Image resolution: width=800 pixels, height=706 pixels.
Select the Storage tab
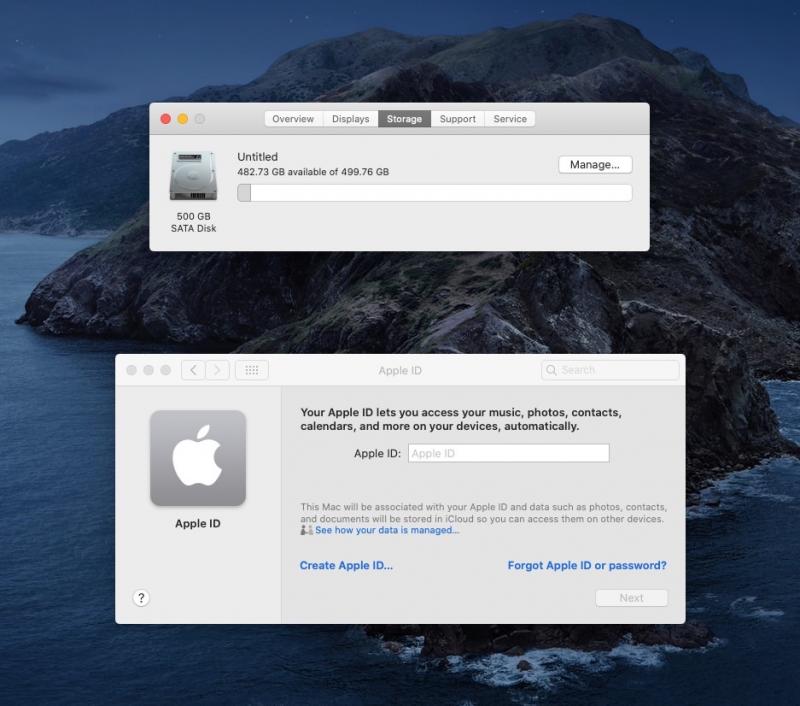pos(404,119)
